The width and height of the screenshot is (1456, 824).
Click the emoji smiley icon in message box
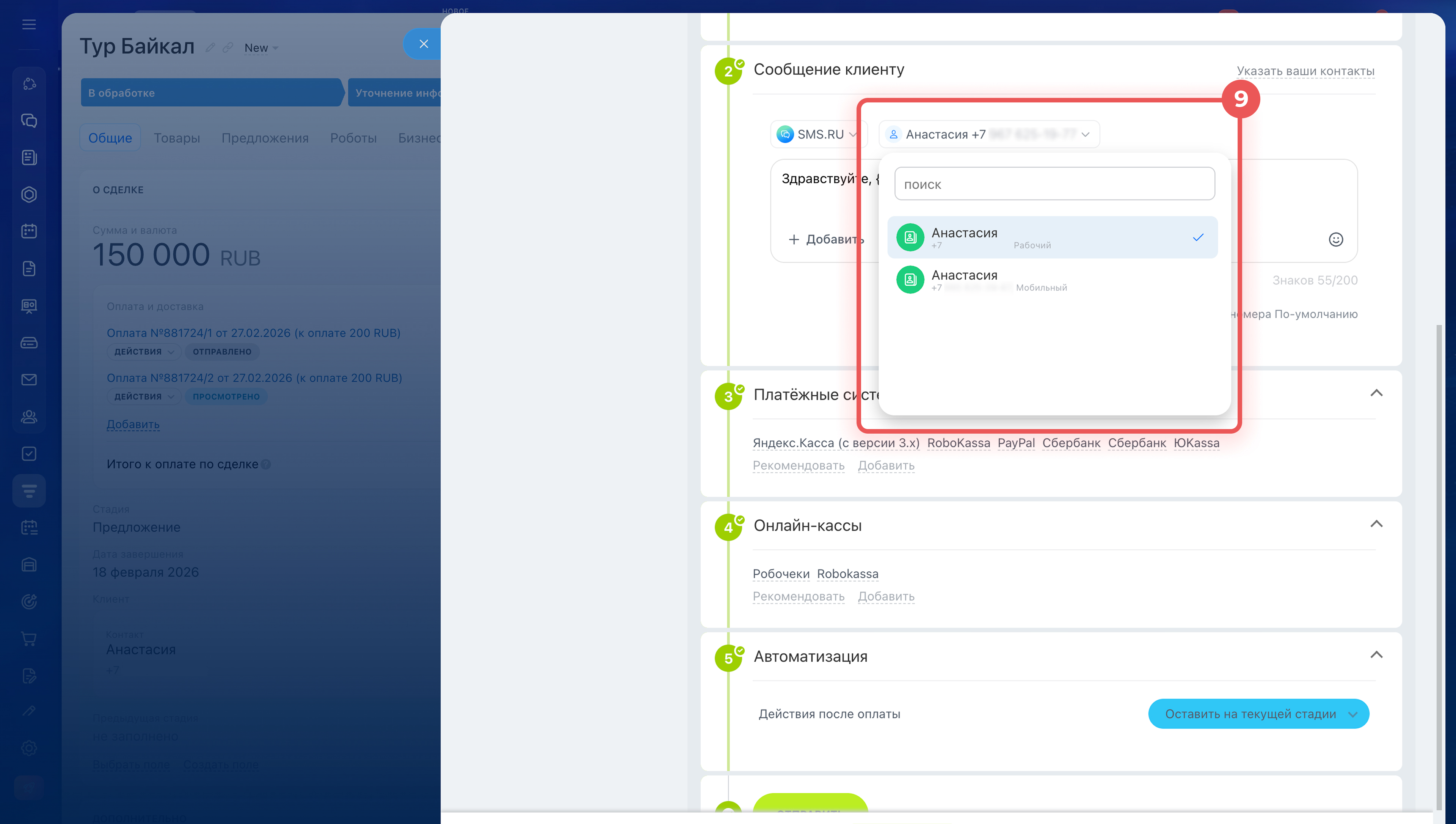(x=1335, y=239)
